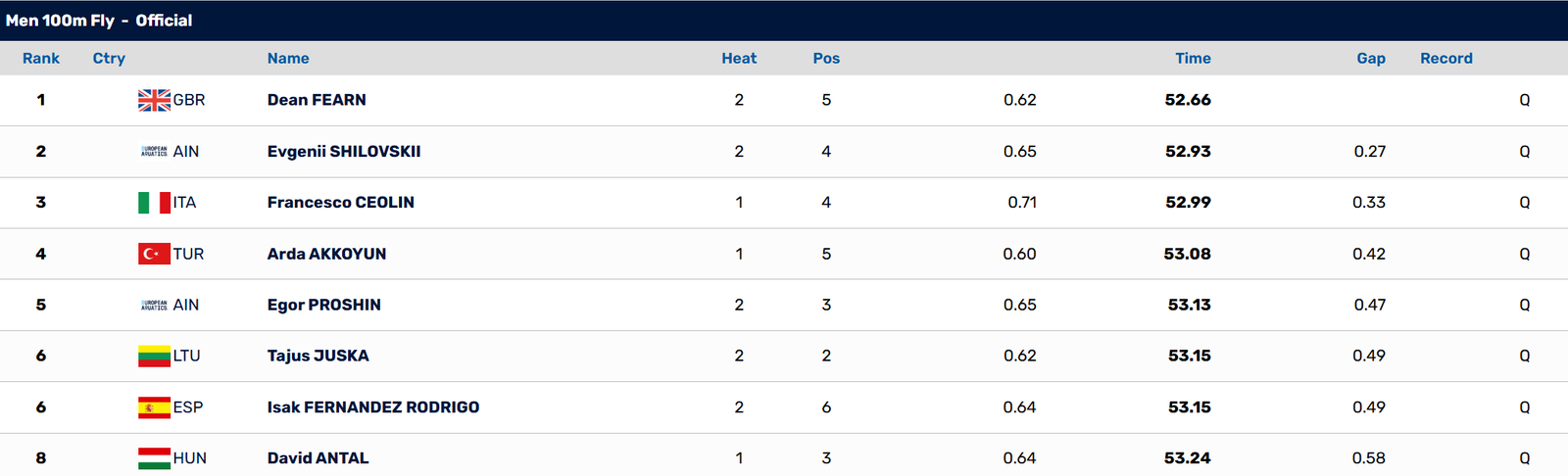Image resolution: width=1568 pixels, height=476 pixels.
Task: Open Dean FEARN athlete name
Action: [317, 100]
